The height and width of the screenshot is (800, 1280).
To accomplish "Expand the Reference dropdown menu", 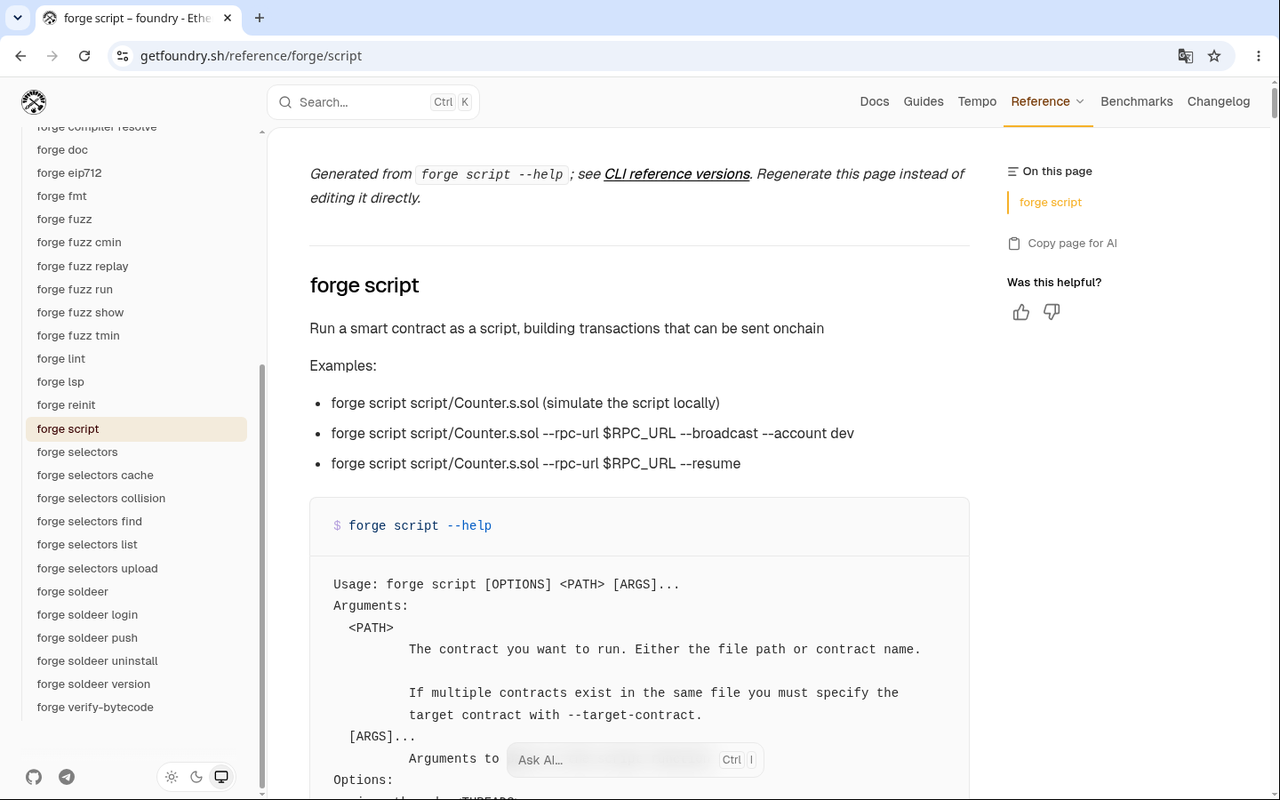I will tap(1048, 102).
